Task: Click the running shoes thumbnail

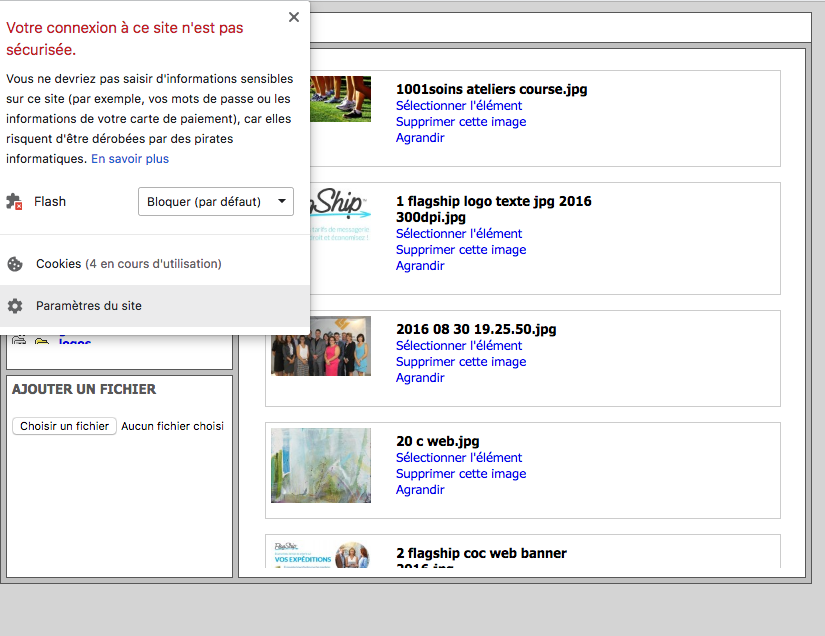Action: [x=340, y=99]
